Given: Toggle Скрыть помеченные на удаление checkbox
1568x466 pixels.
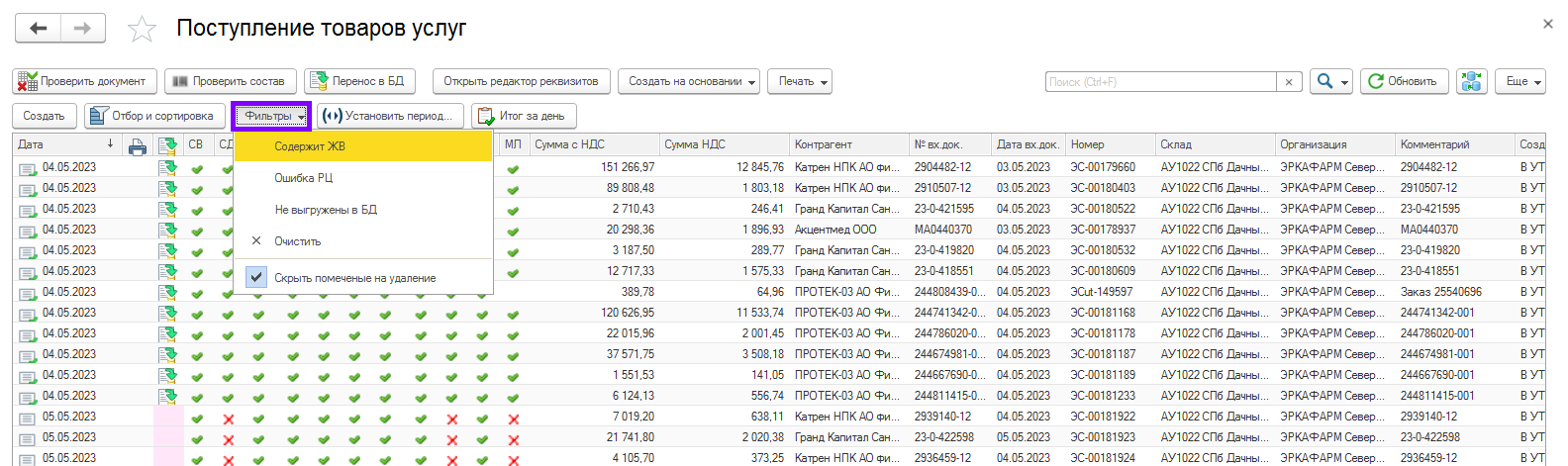Looking at the screenshot, I should point(256,278).
